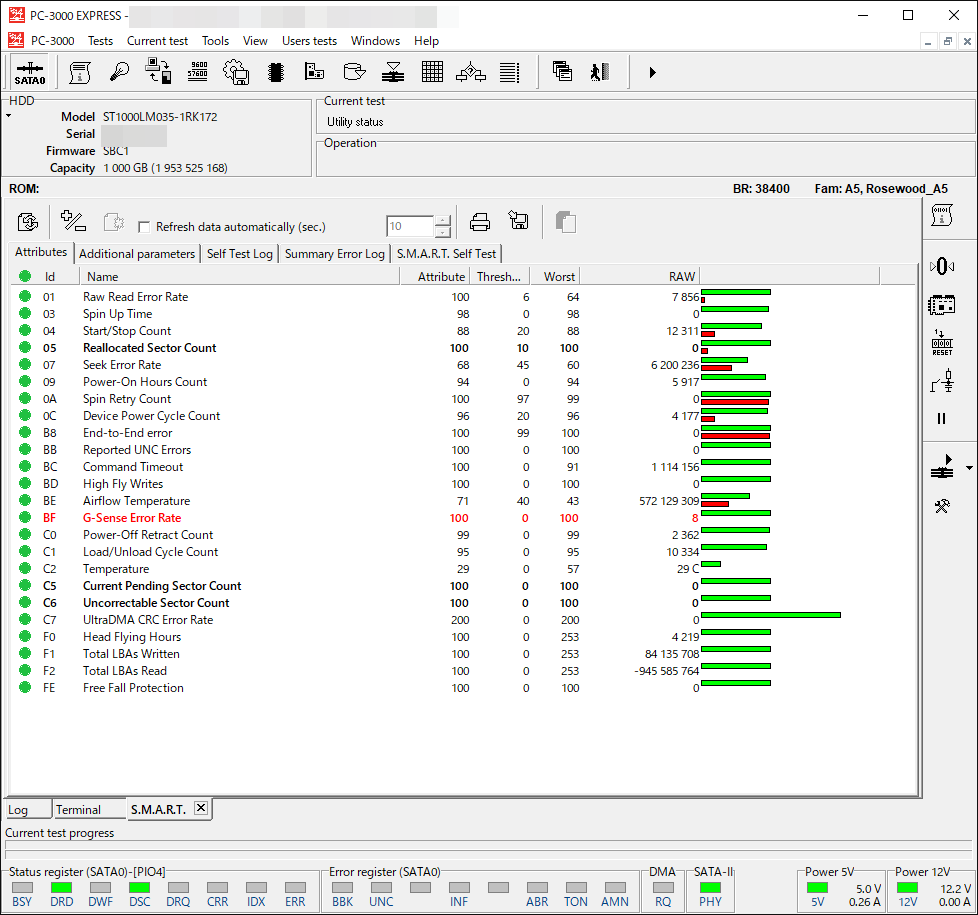Open the 9600/57600 baud rate icon
Screen dimensions: 978x915
[198, 70]
